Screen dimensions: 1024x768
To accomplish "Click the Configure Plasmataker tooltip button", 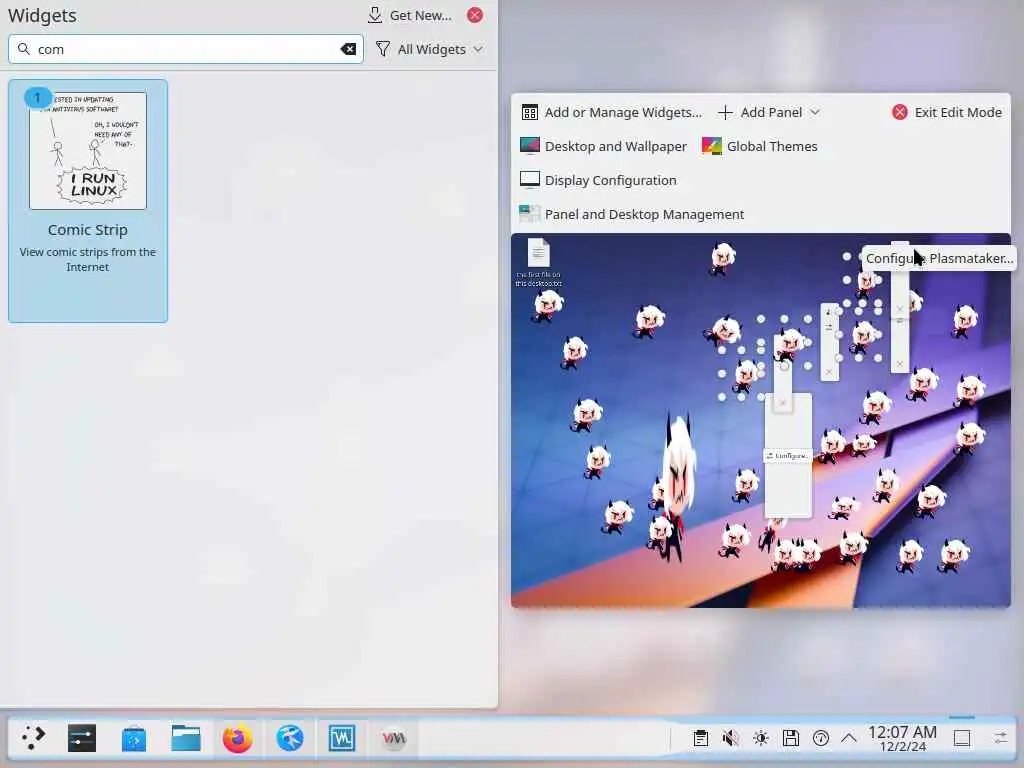I will (938, 259).
